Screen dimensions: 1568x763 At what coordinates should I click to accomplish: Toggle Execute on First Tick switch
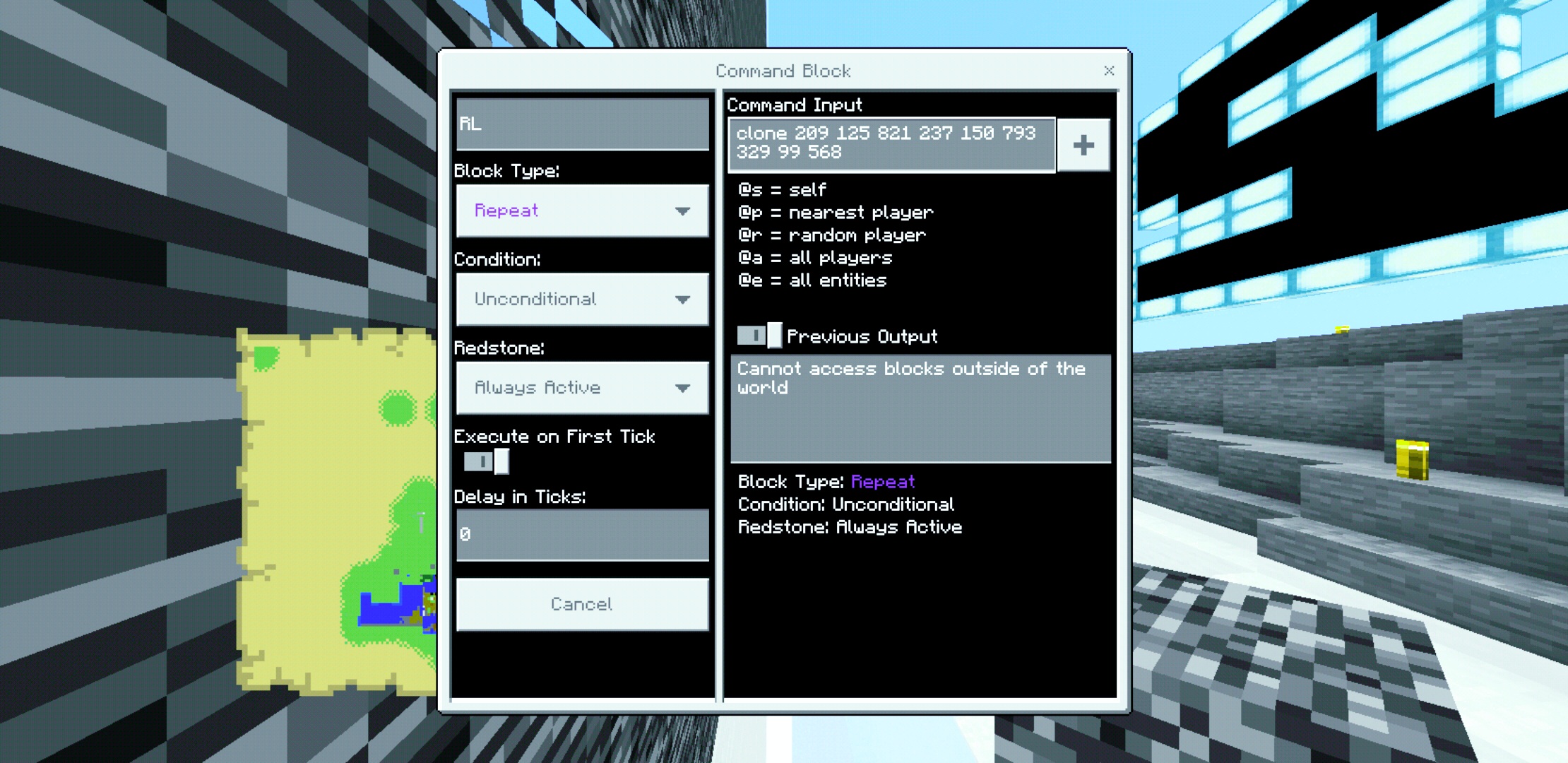pyautogui.click(x=486, y=462)
